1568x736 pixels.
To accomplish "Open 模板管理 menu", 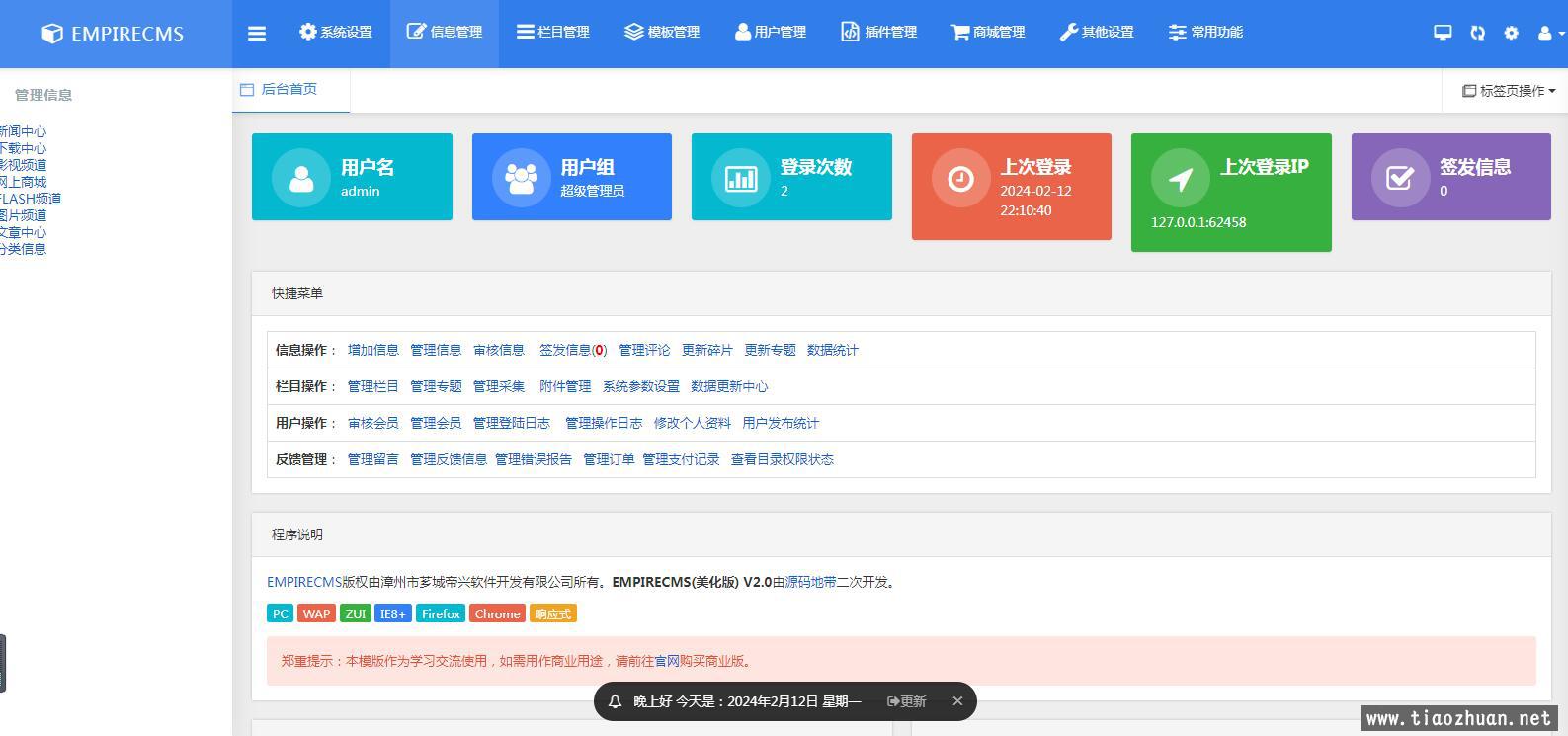I will (x=662, y=33).
